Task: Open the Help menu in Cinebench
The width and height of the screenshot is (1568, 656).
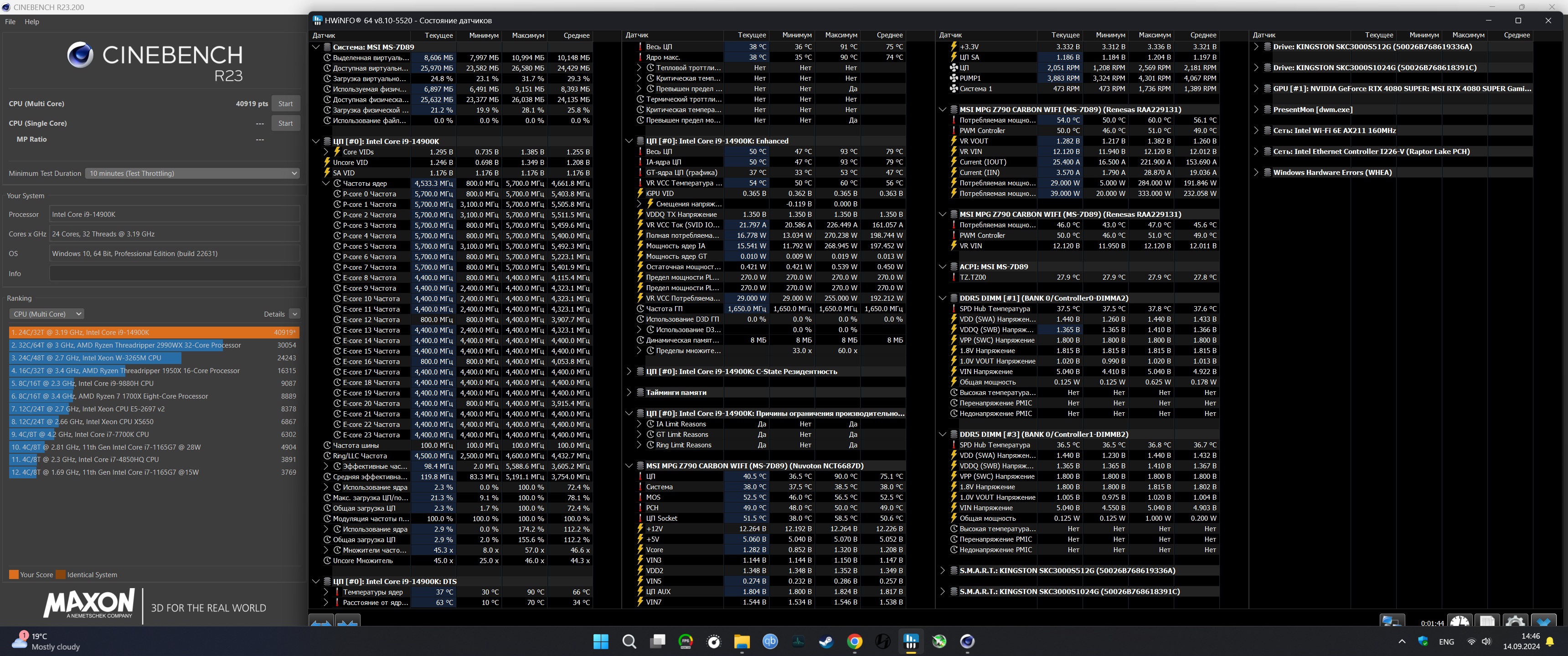Action: (x=31, y=21)
